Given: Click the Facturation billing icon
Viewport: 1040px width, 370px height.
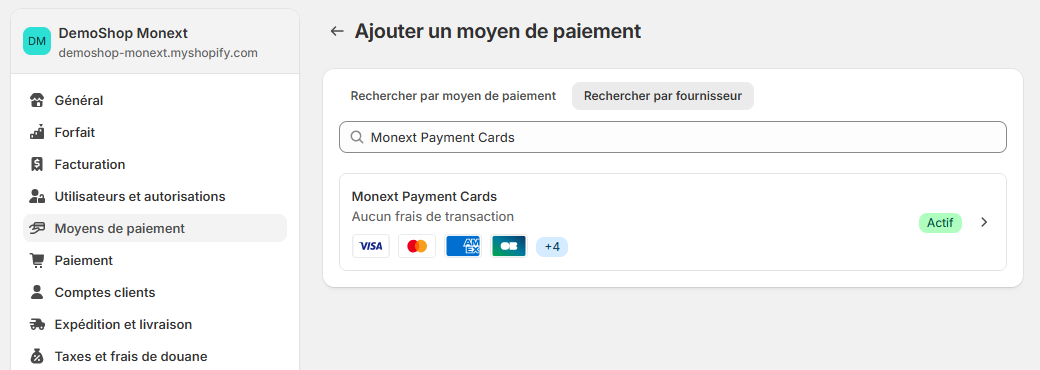Looking at the screenshot, I should pos(37,164).
